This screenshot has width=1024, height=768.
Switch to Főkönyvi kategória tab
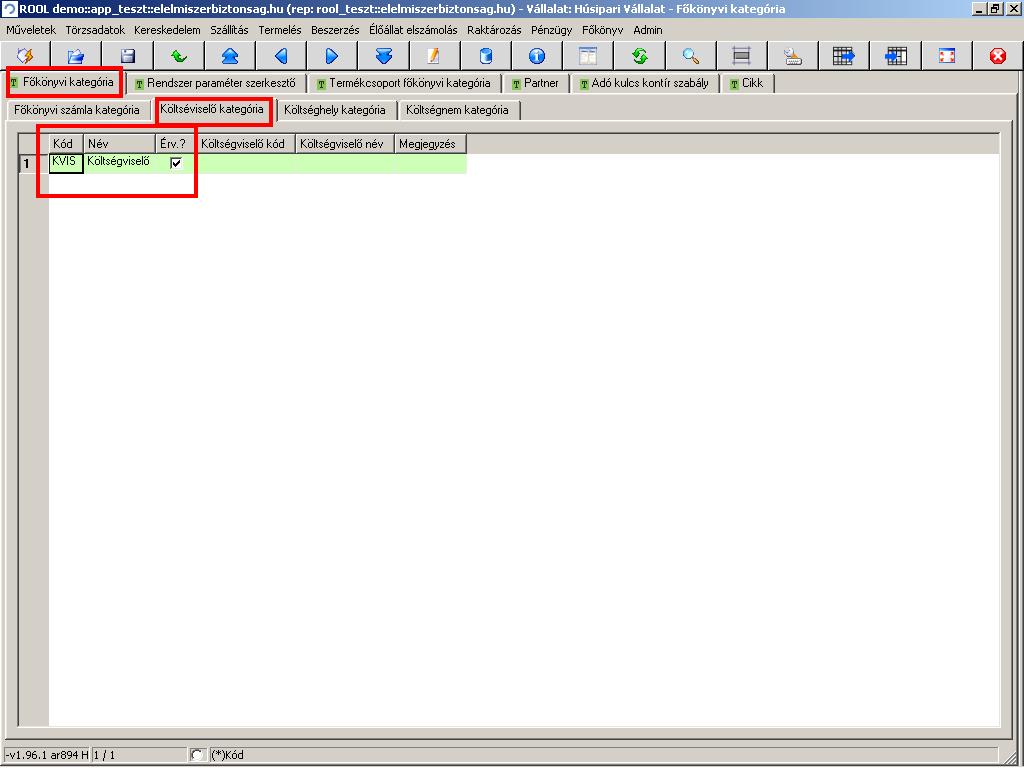pos(63,82)
